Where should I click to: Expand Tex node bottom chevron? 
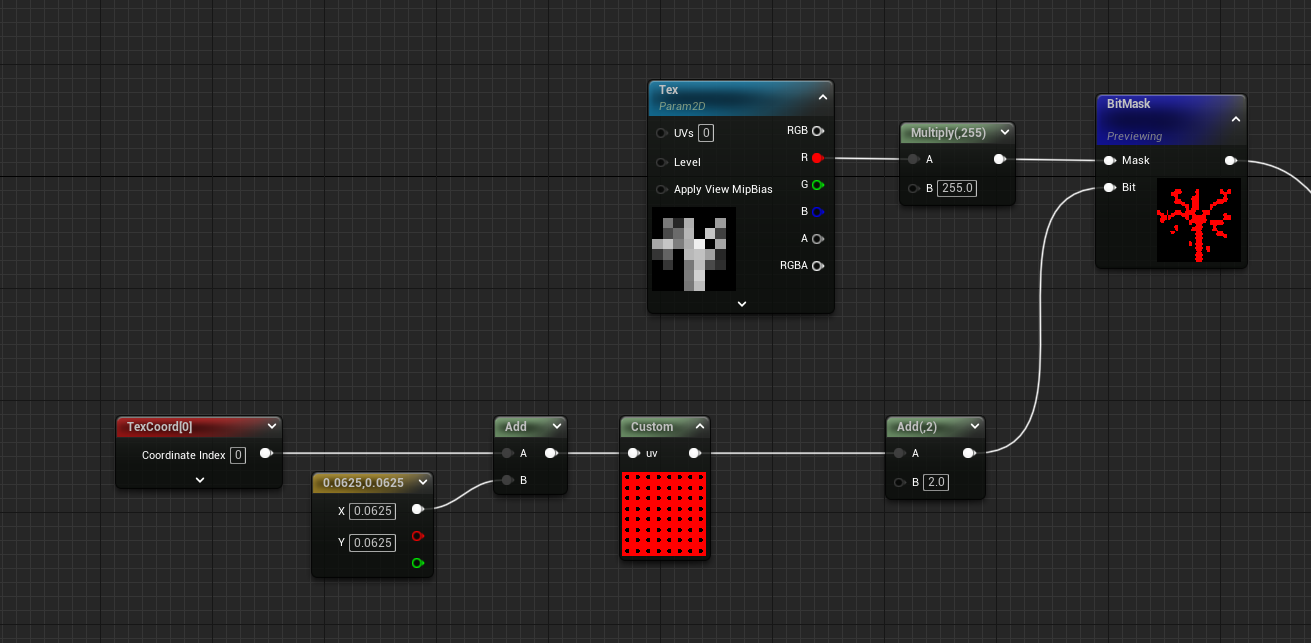741,303
